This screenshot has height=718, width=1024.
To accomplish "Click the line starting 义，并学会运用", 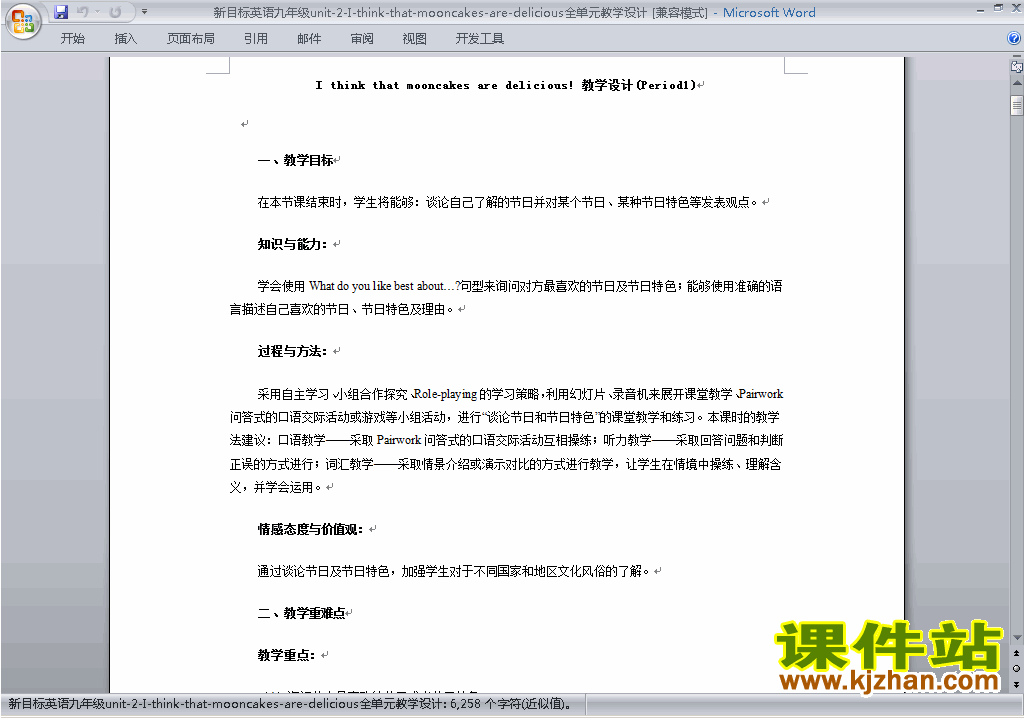I will tap(276, 487).
